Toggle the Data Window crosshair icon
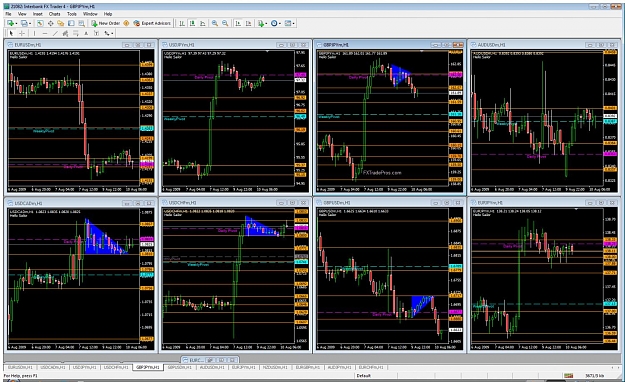625x382 pixels. pyautogui.click(x=51, y=23)
